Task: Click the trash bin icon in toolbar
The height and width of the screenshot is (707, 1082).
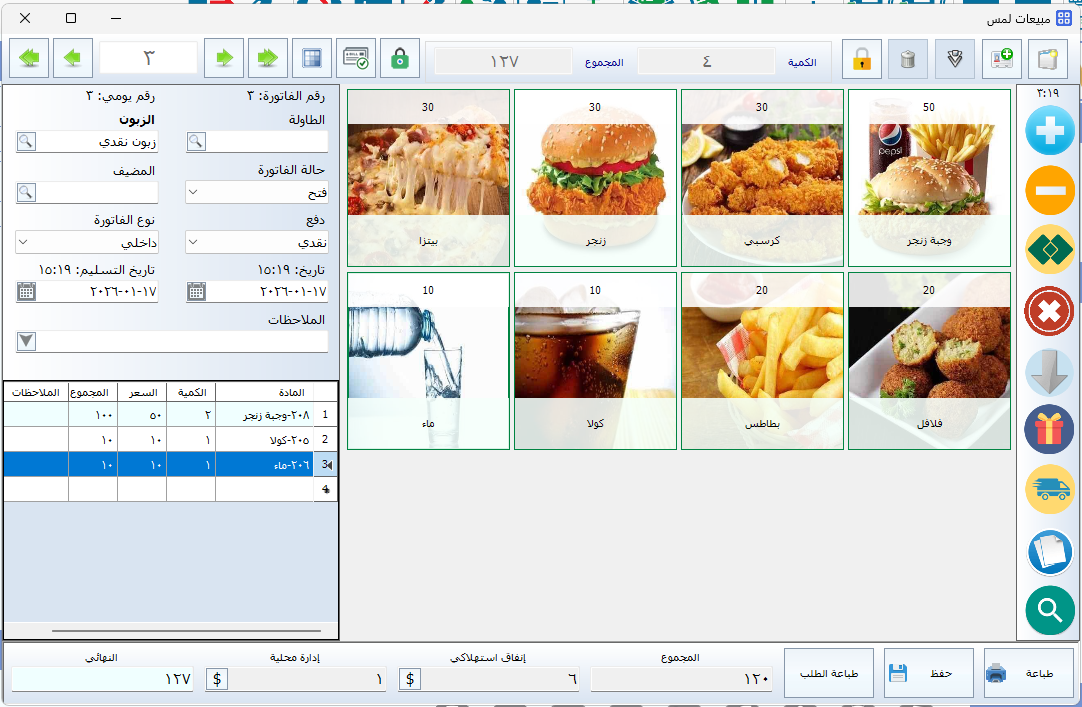Action: coord(908,60)
